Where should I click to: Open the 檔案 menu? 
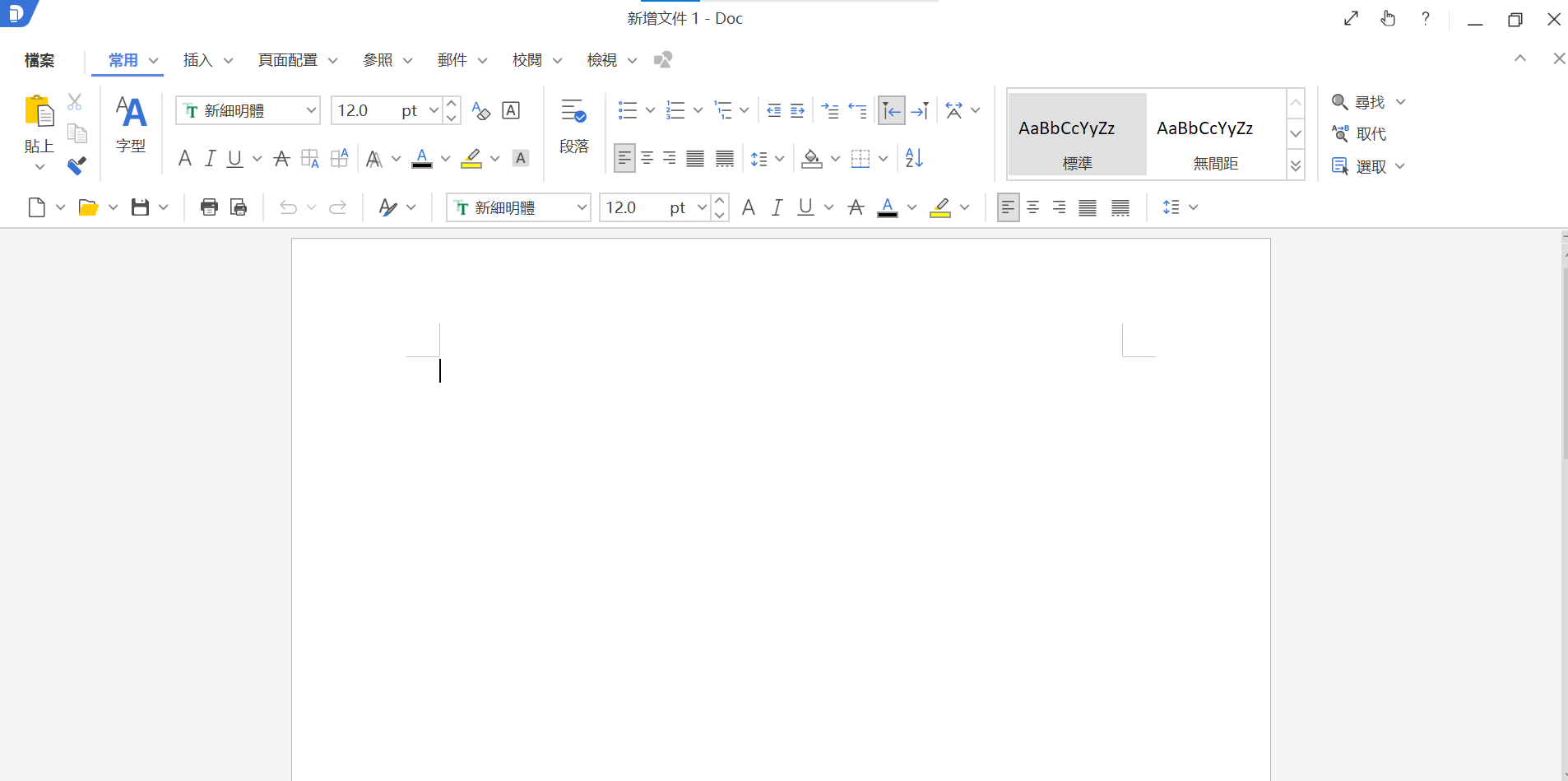coord(38,60)
